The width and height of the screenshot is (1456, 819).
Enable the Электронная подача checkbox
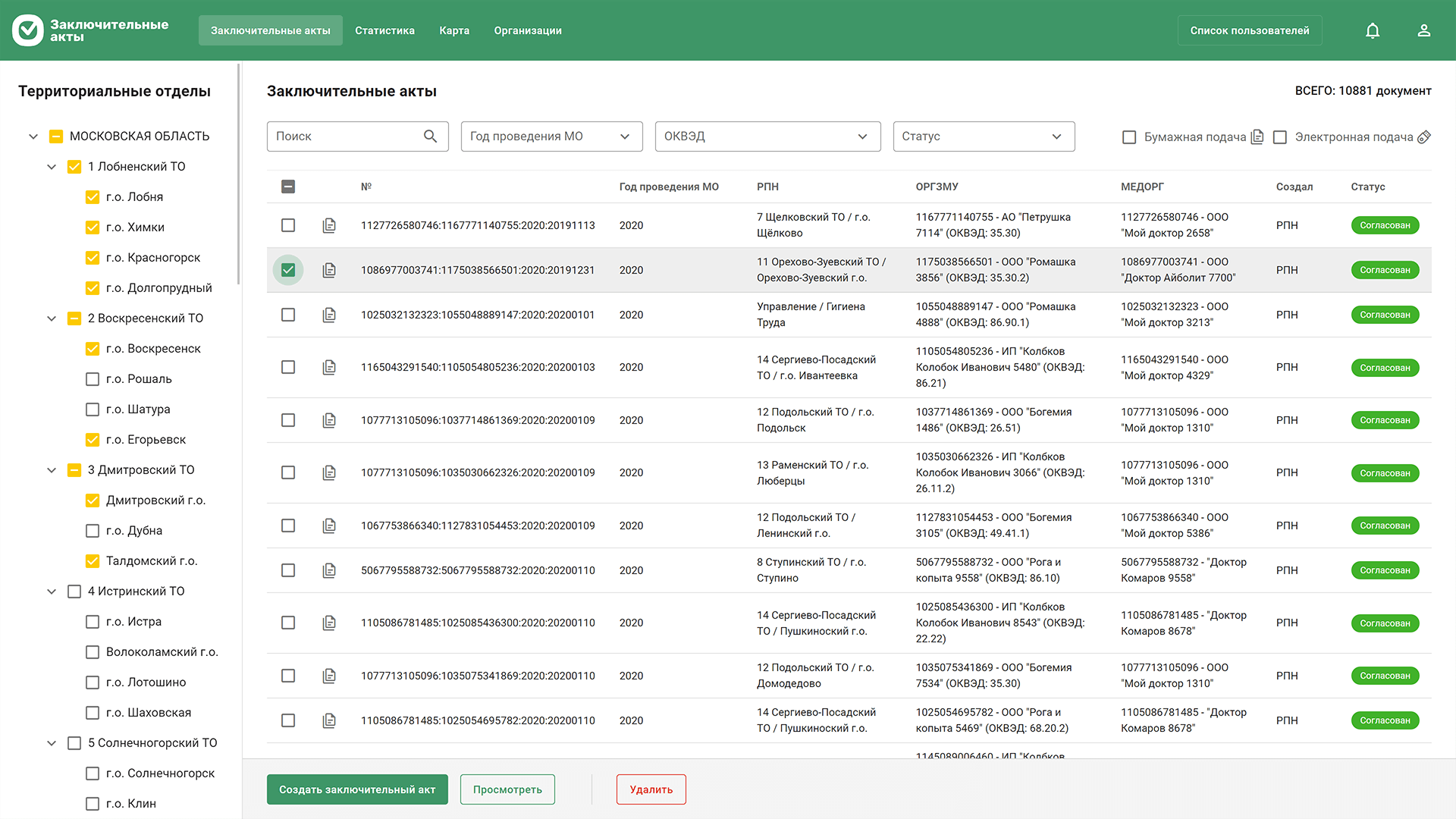coord(1280,137)
